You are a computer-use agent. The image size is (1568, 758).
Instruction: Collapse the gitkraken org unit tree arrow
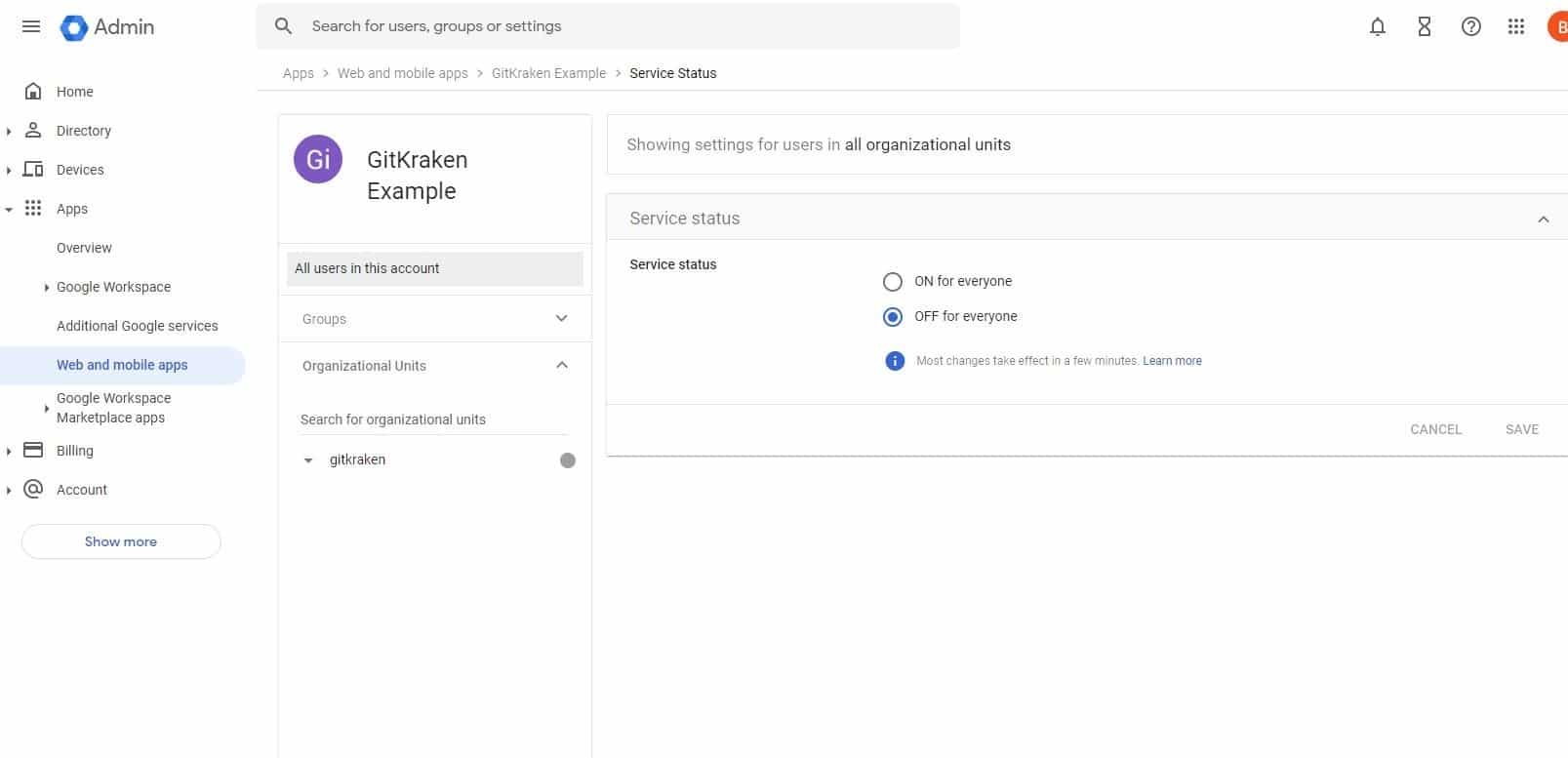pyautogui.click(x=308, y=460)
